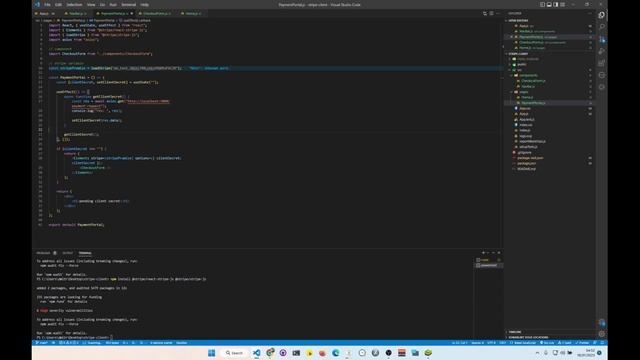Screen dimensions: 640x360
Task: Open the new terminal dropdown arrow
Action: coord(488,253)
